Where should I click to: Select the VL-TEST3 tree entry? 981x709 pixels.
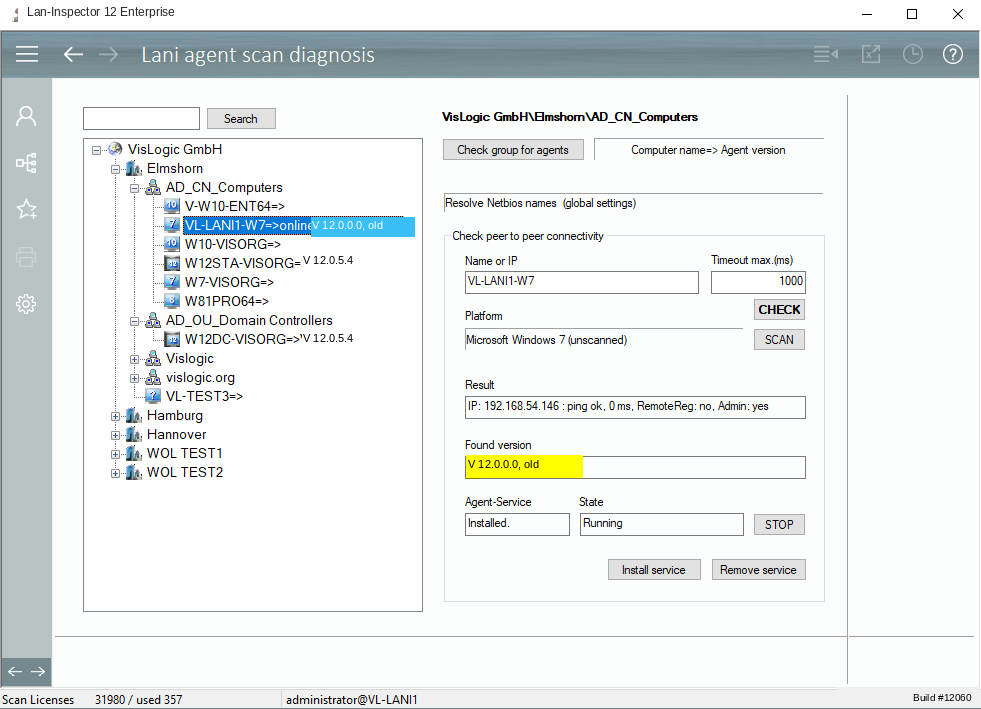click(204, 396)
